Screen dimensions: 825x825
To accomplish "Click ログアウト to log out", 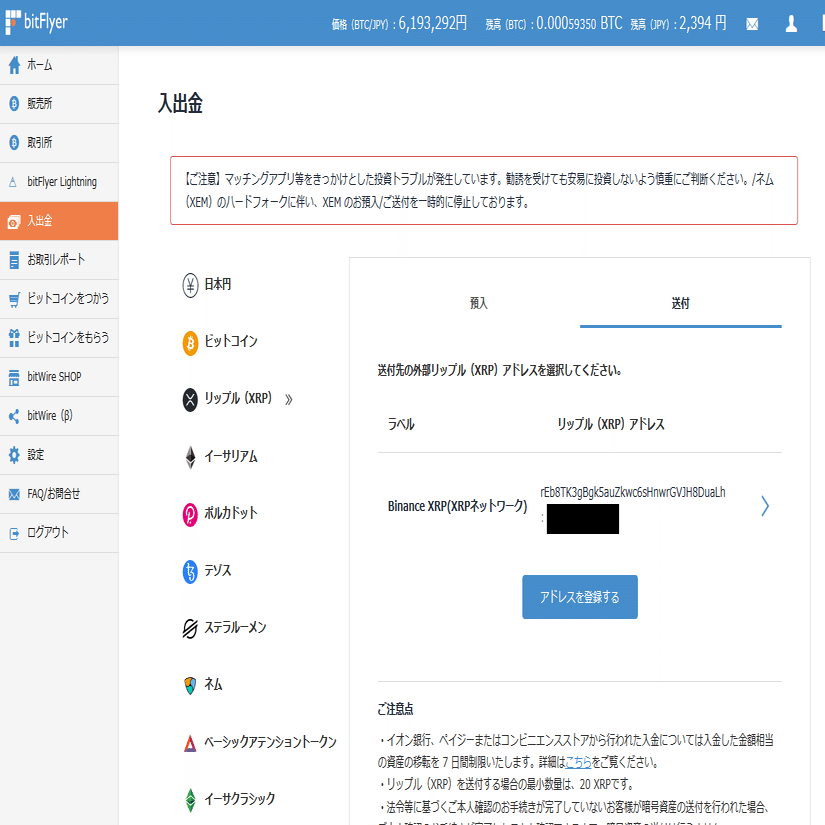I will (x=59, y=533).
